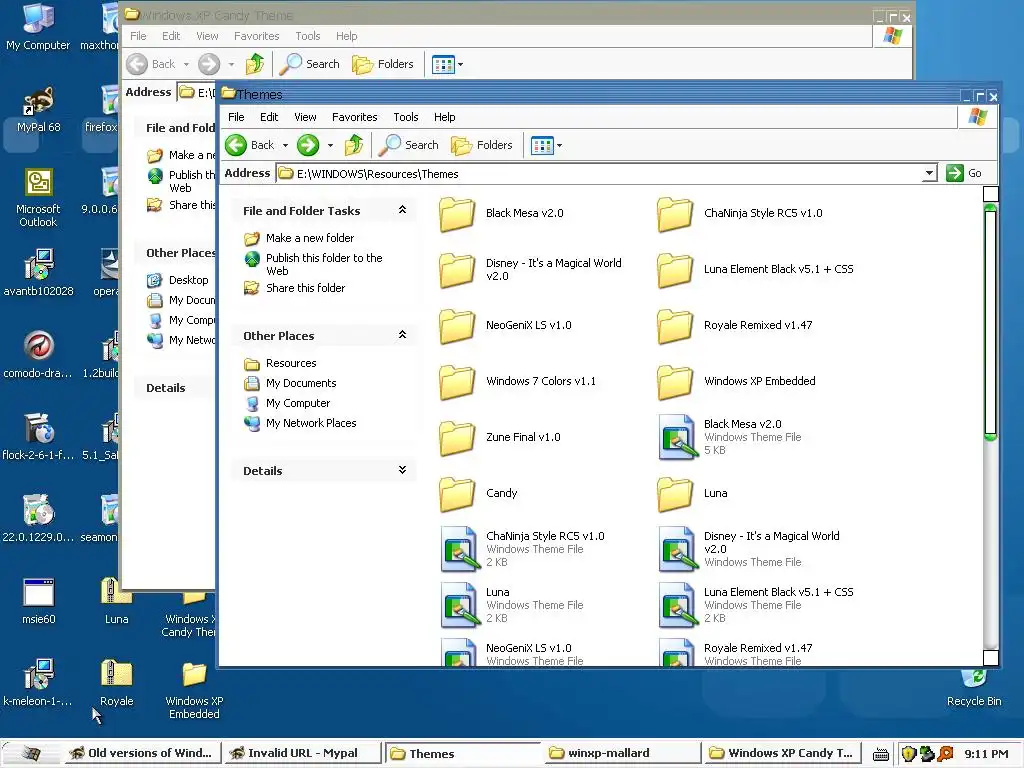Screen dimensions: 1024x768
Task: Open the View menu in the Themes window
Action: (x=305, y=117)
